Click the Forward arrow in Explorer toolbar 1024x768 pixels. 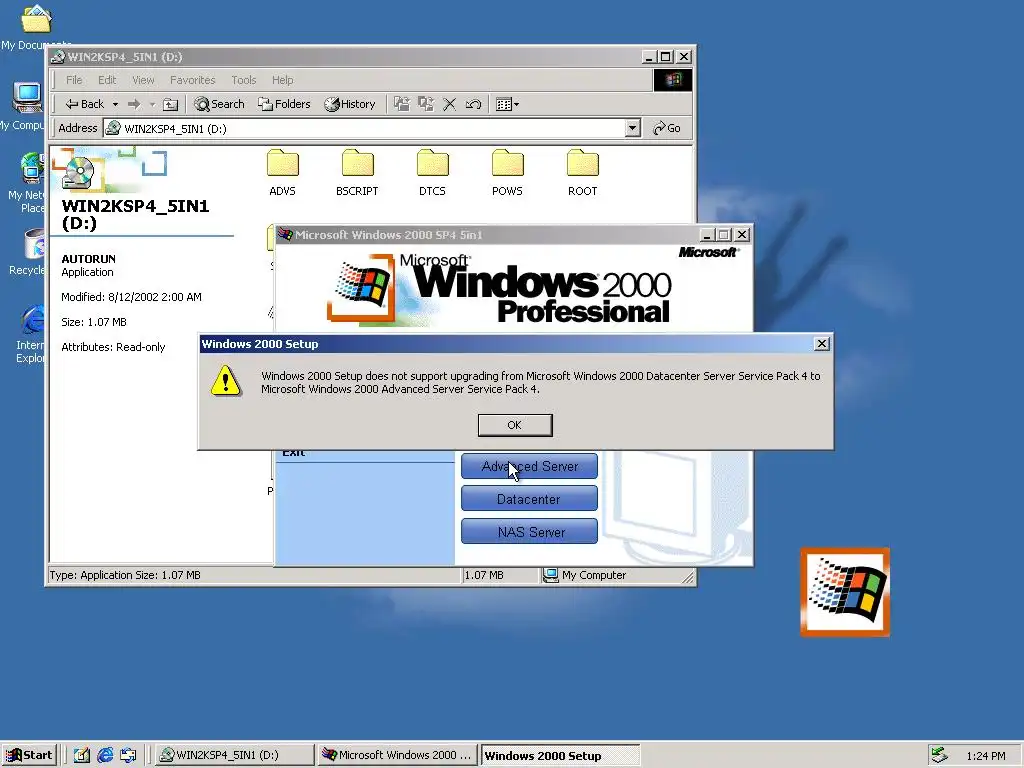point(134,104)
